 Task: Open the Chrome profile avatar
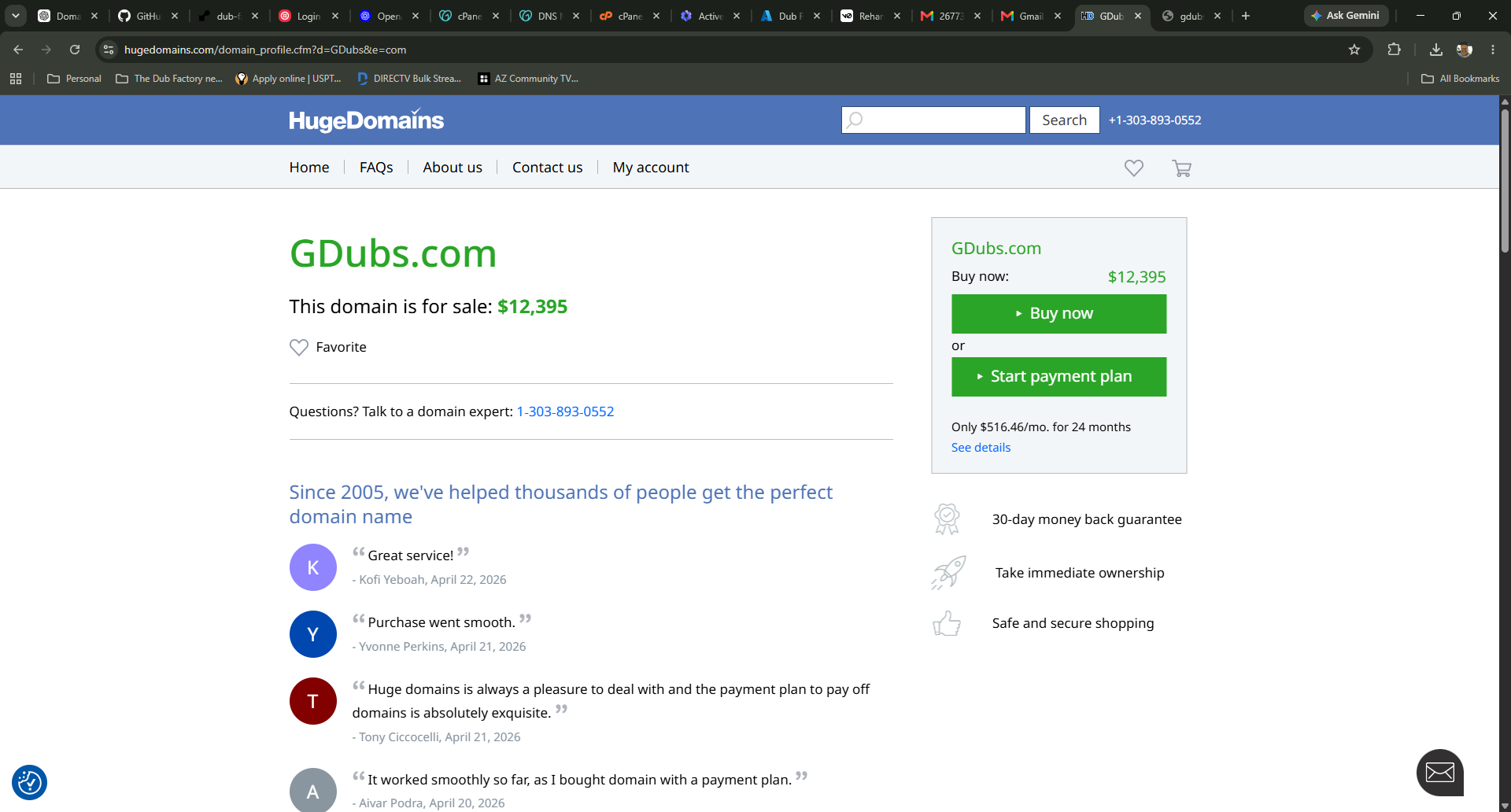click(1465, 50)
